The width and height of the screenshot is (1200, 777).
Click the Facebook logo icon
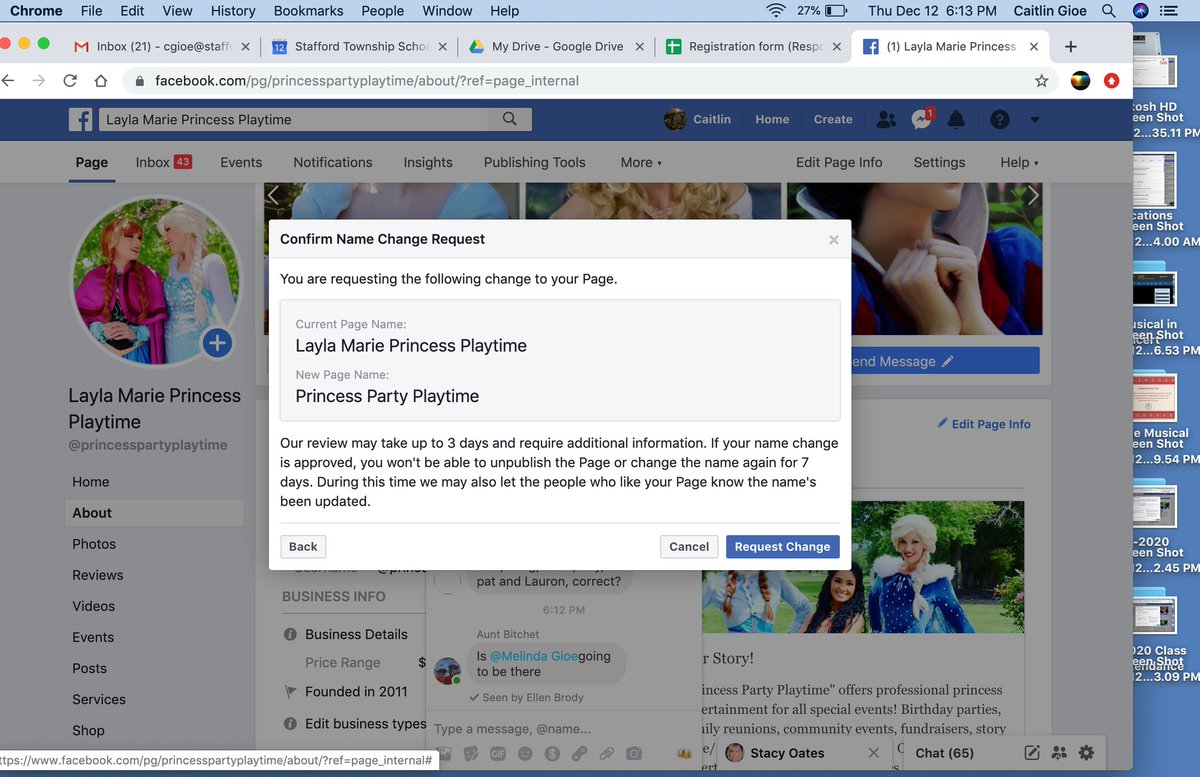point(80,119)
